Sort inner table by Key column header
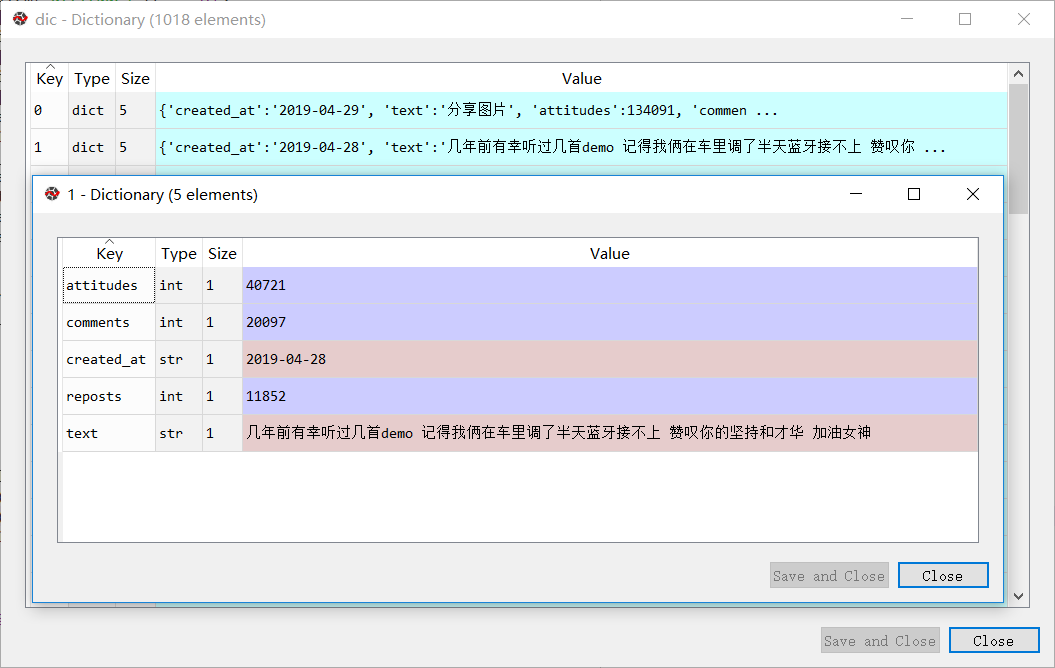The width and height of the screenshot is (1055, 668). (x=109, y=253)
